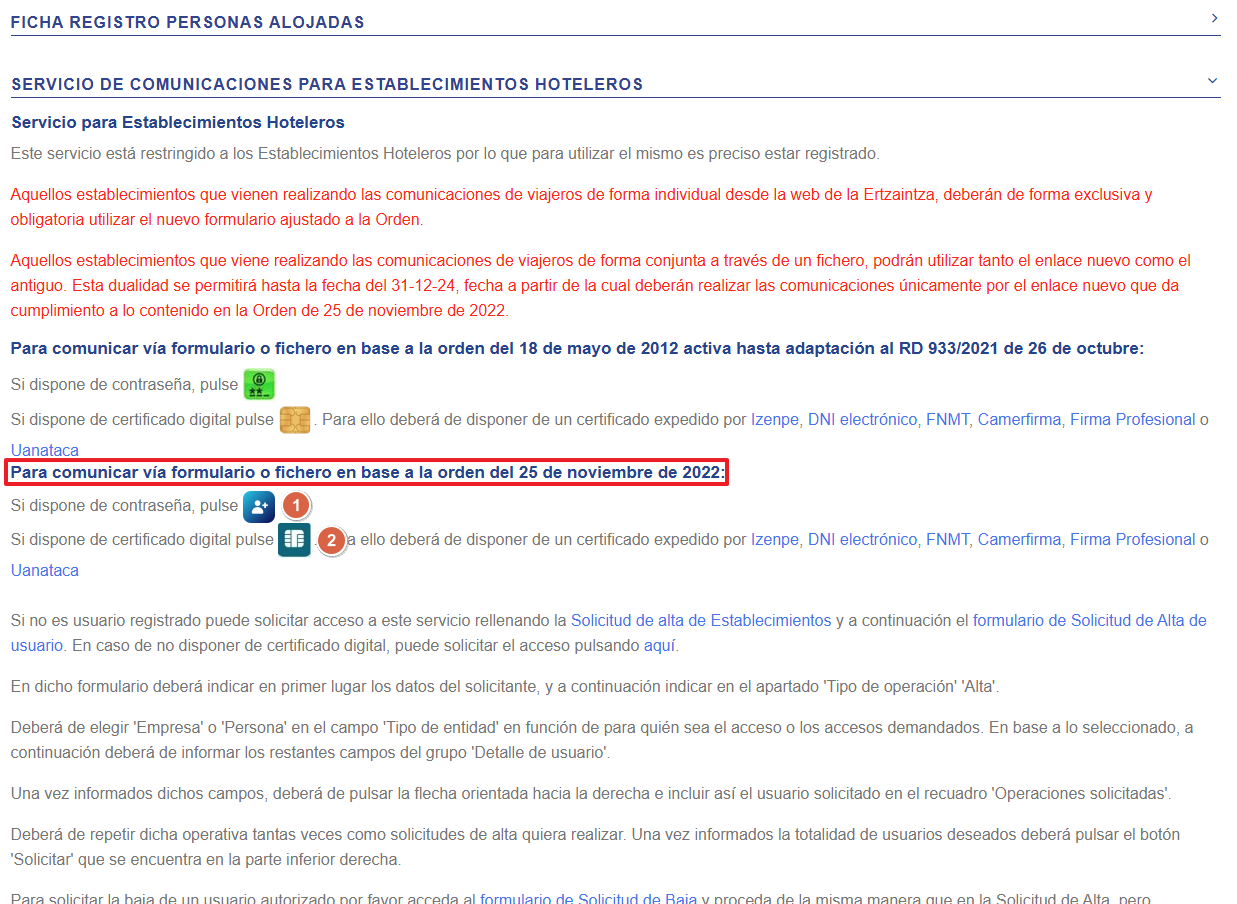Viewport: 1237px width, 904px height.
Task: Click the orange chip digital certificate icon
Action: pyautogui.click(x=295, y=420)
